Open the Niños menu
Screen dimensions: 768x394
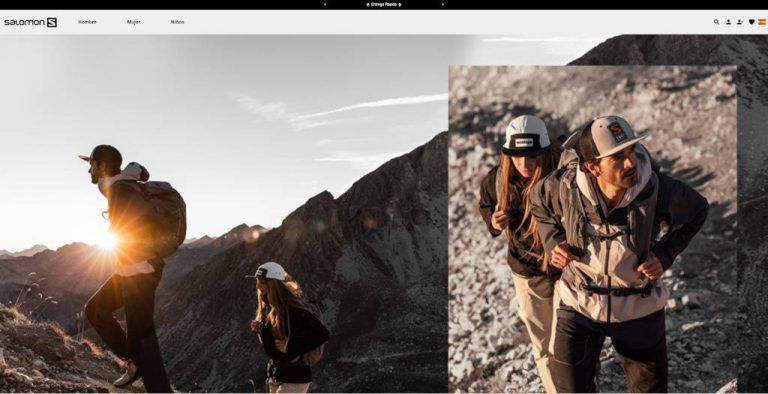(177, 22)
